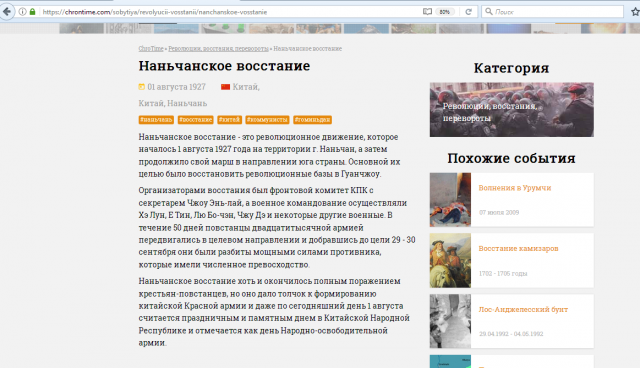Click the Похожие события heading
640x368 pixels.
[x=511, y=158]
